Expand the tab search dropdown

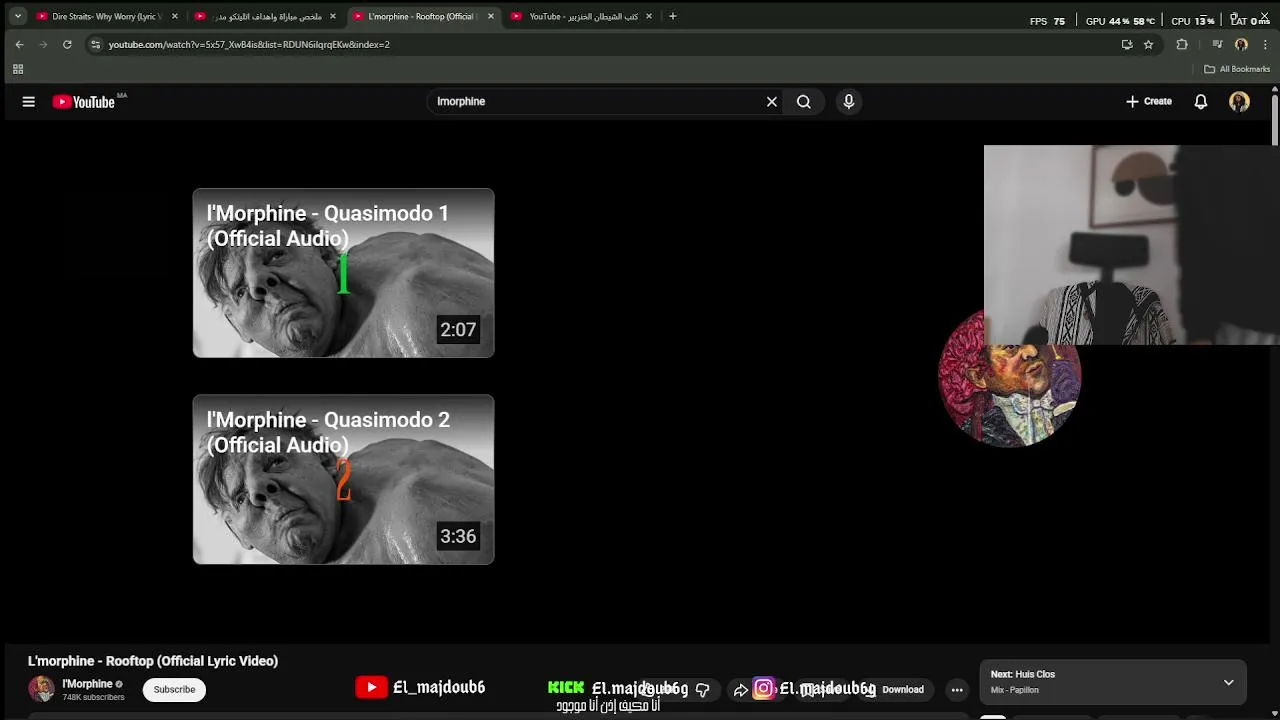pyautogui.click(x=17, y=16)
